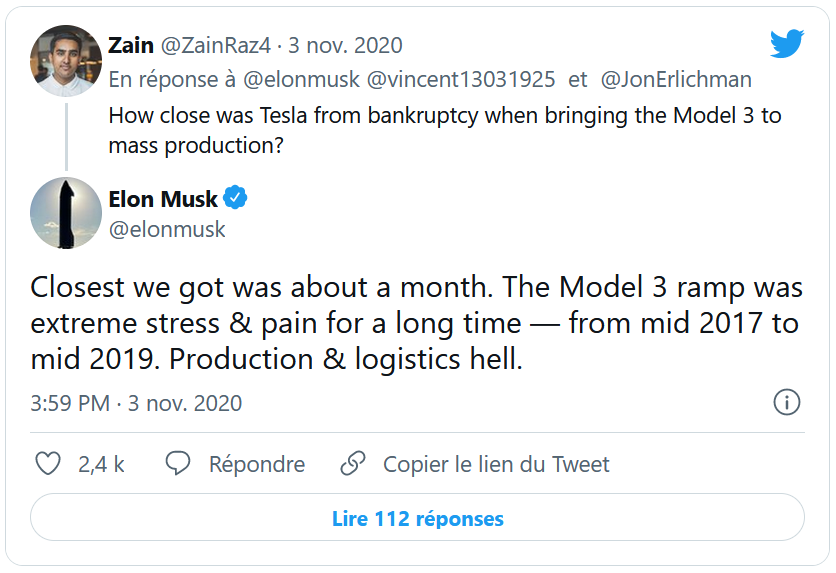The image size is (836, 573).
Task: Click the 2,4 k likes count
Action: (x=101, y=464)
